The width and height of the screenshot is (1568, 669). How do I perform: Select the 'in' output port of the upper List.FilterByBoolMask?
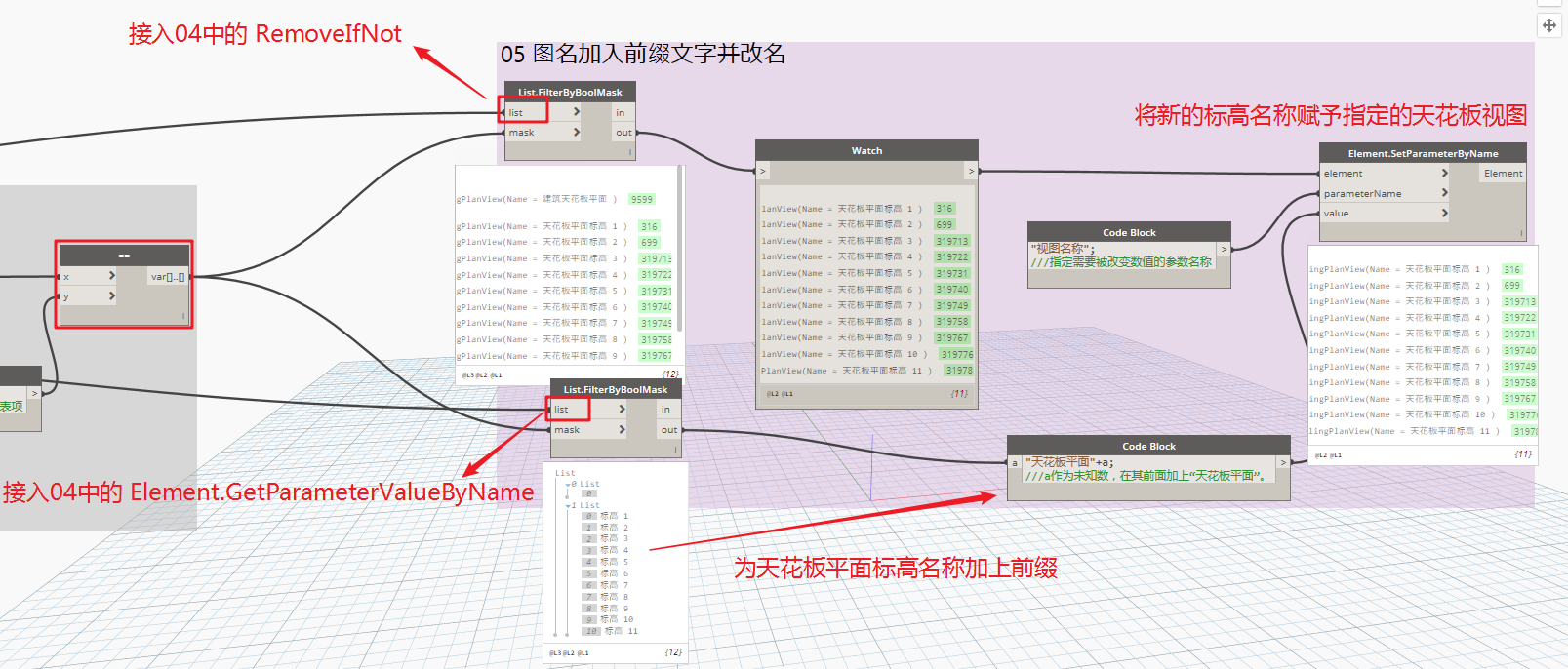(x=623, y=112)
